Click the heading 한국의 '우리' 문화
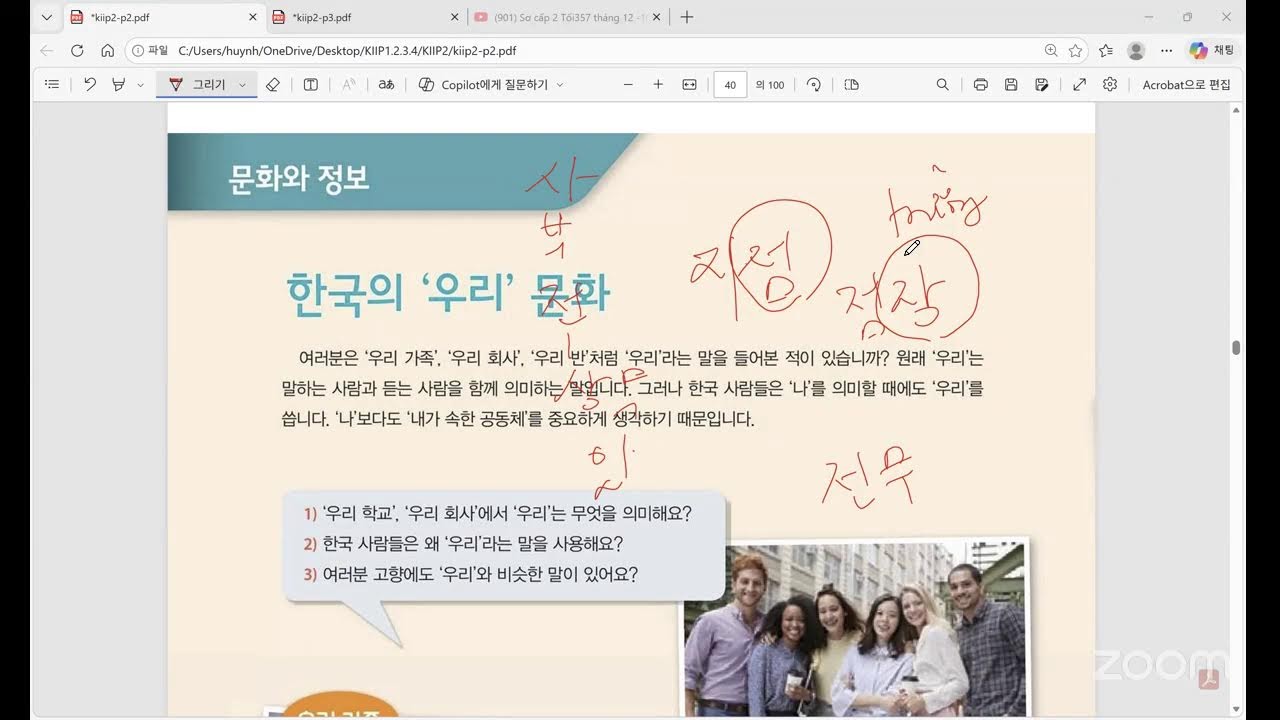The image size is (1280, 720). pos(447,293)
